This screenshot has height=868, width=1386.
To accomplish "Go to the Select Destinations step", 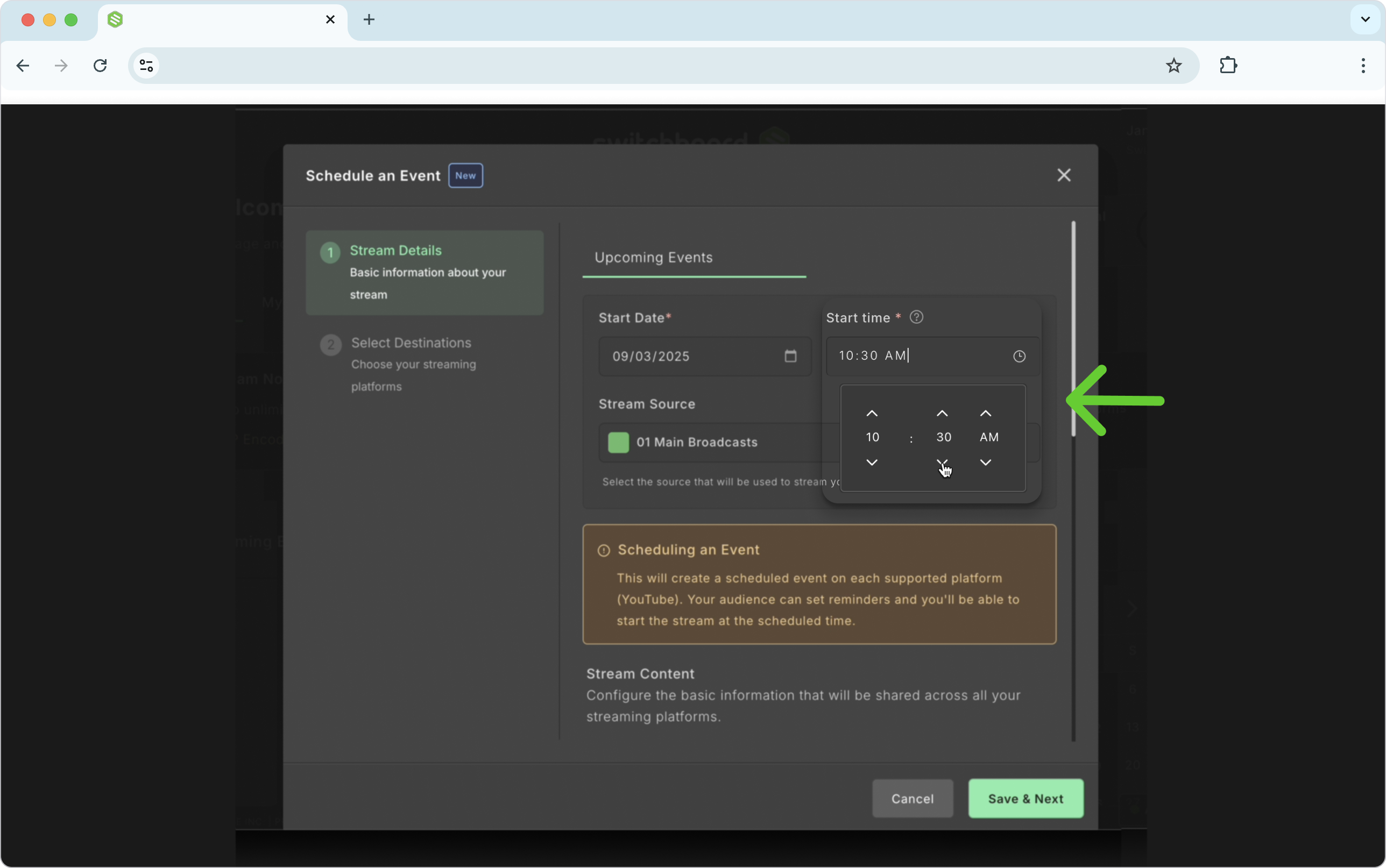I will click(x=425, y=364).
